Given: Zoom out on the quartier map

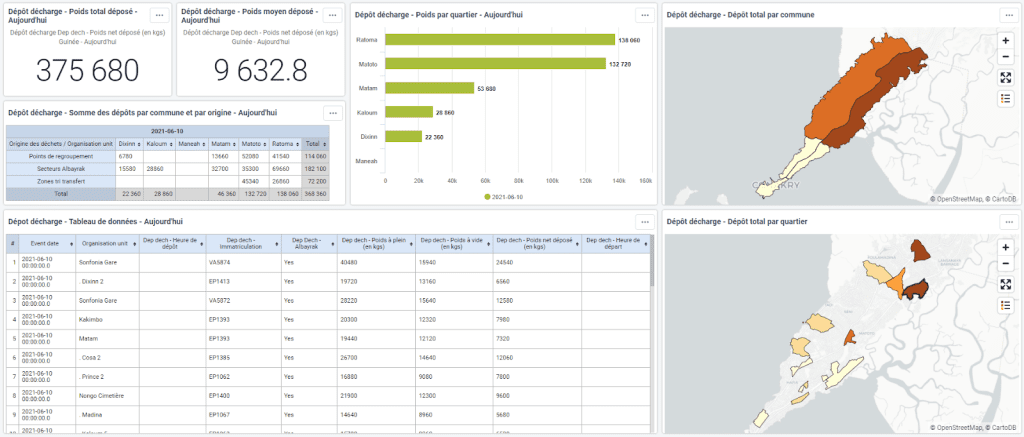Looking at the screenshot, I should [x=1005, y=263].
